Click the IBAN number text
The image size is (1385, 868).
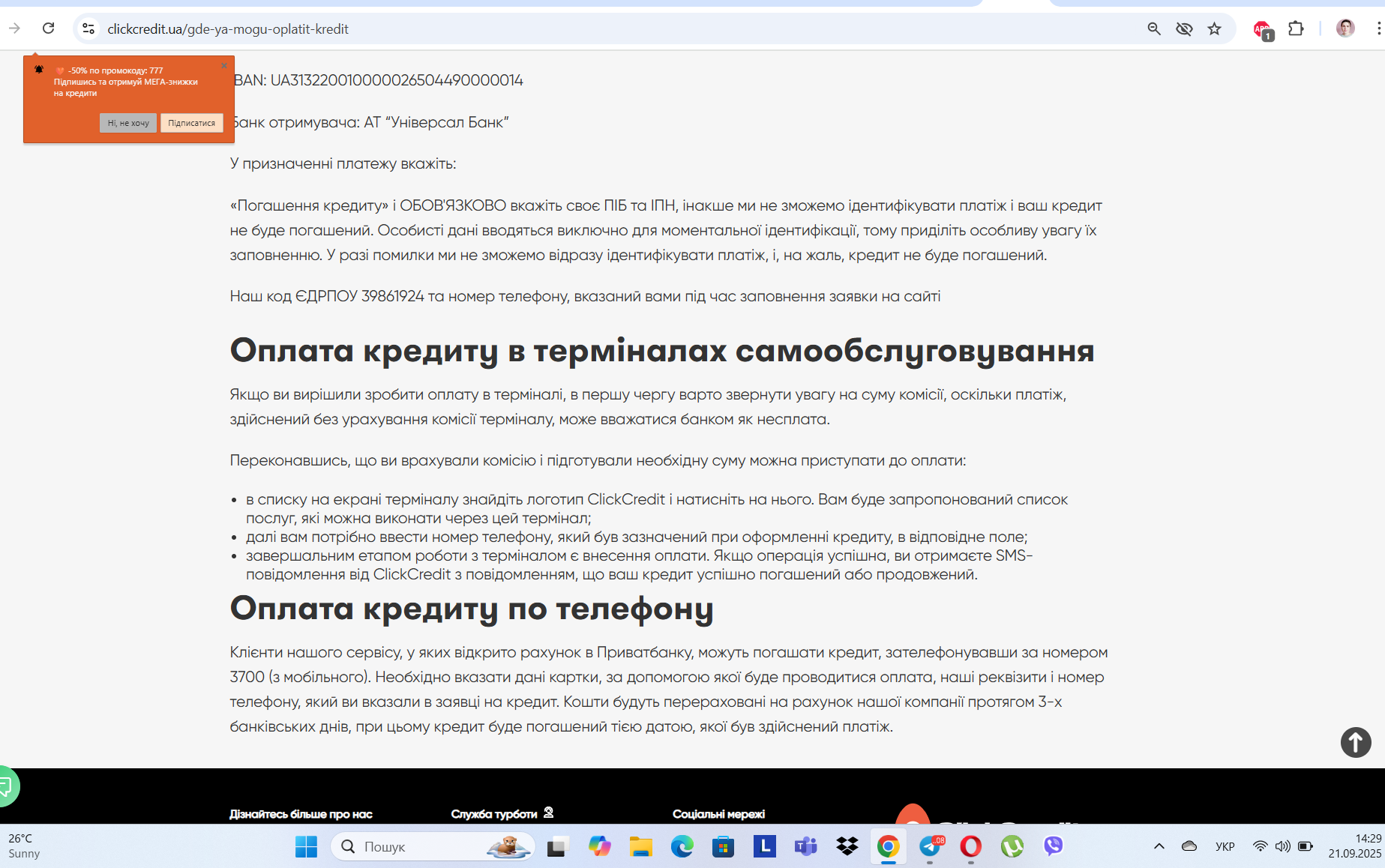pos(397,80)
